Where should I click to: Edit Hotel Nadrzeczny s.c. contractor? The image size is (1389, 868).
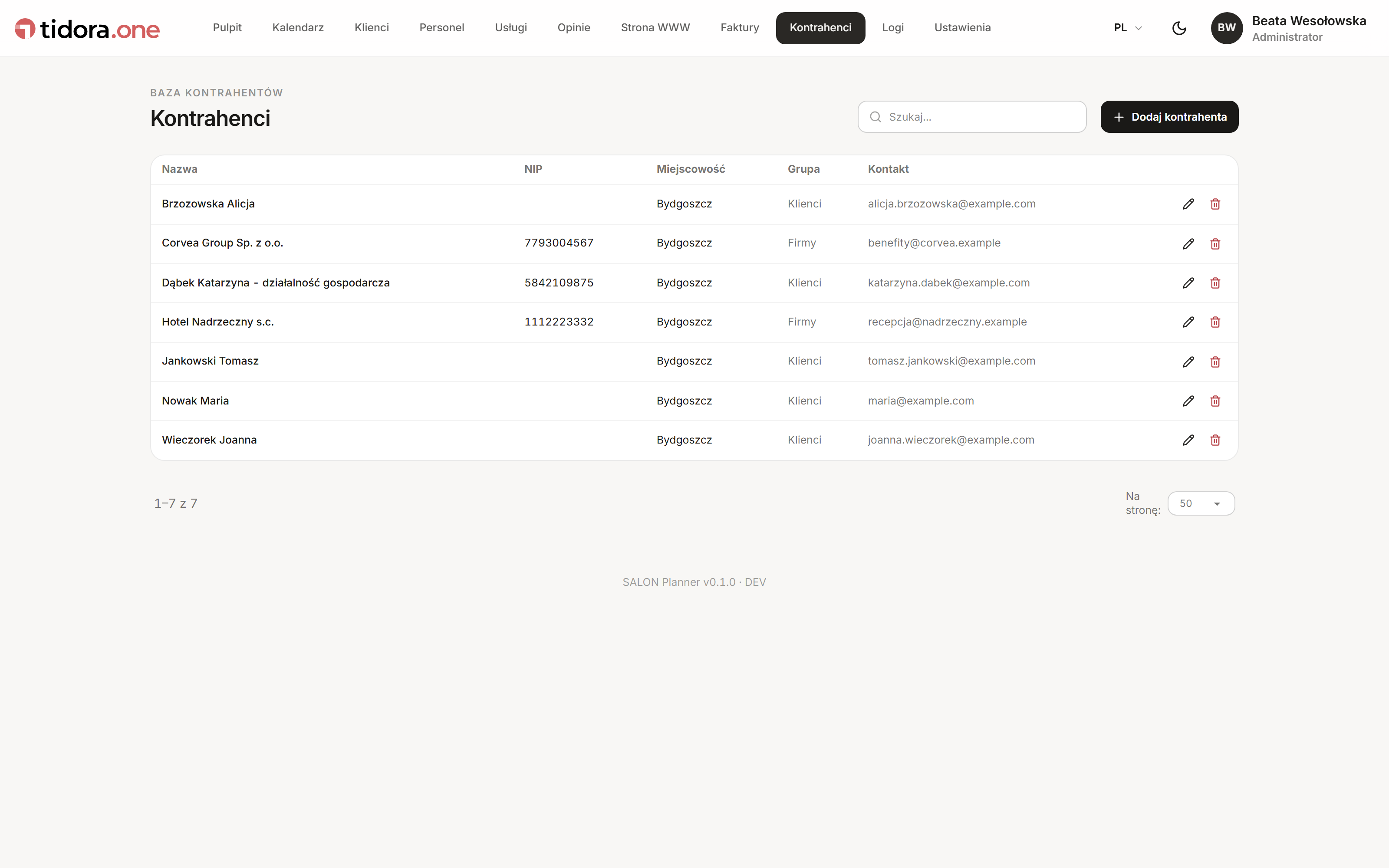(x=1188, y=322)
